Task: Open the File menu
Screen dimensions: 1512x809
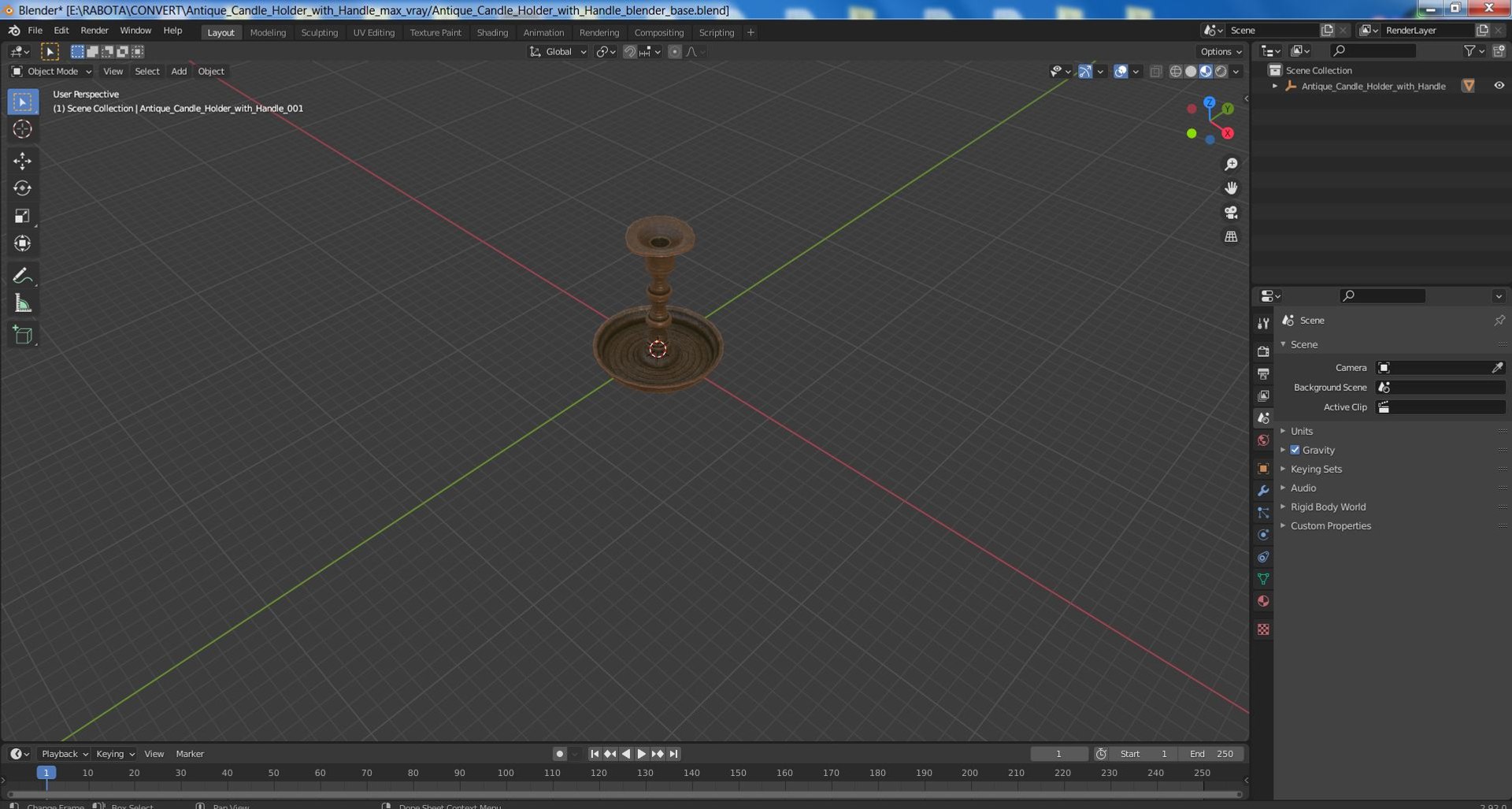Action: pos(35,31)
